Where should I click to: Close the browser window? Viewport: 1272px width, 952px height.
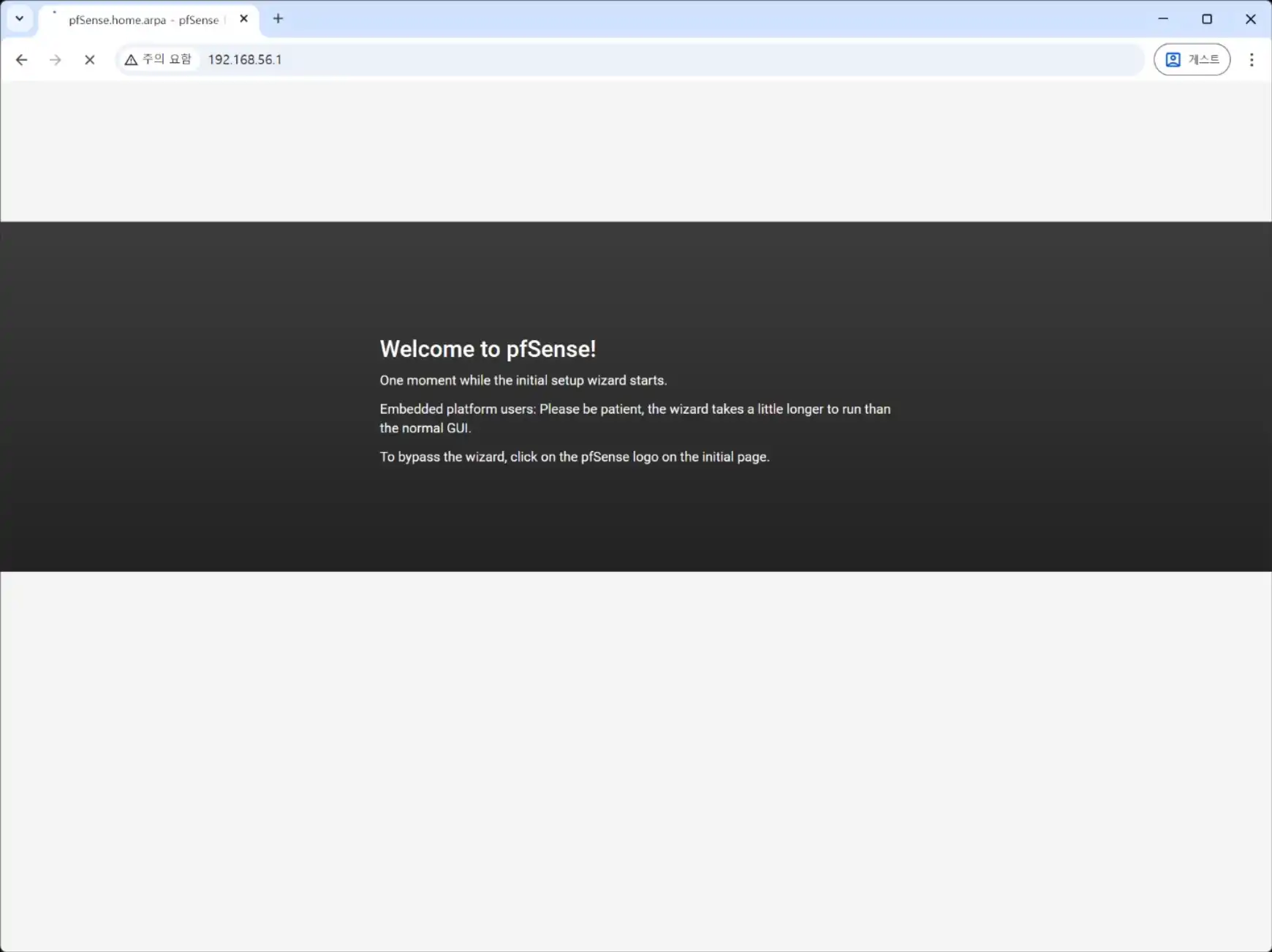pos(1250,19)
